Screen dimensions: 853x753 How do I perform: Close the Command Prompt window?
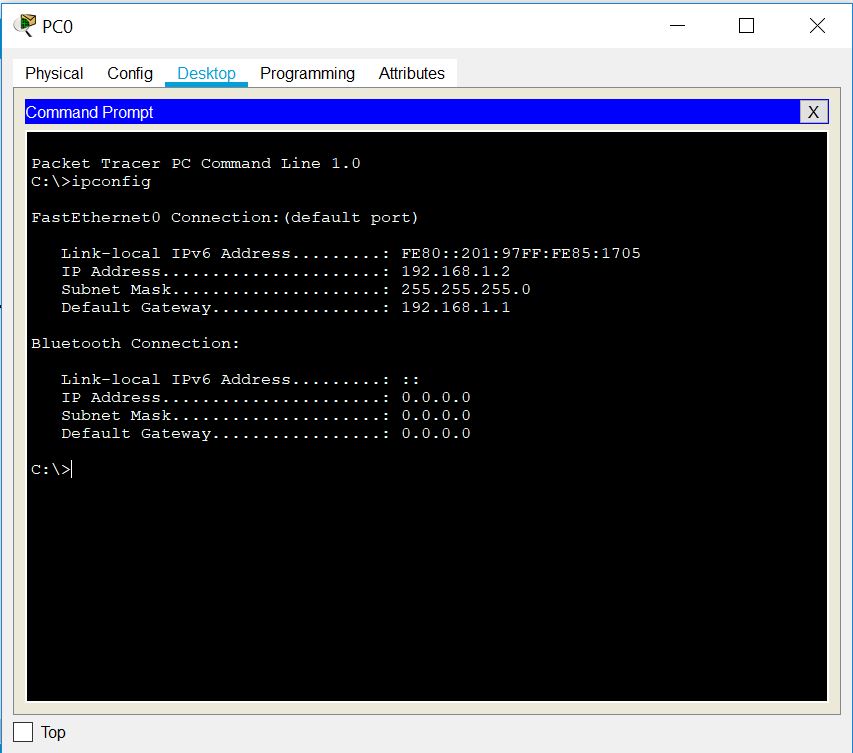tap(814, 111)
